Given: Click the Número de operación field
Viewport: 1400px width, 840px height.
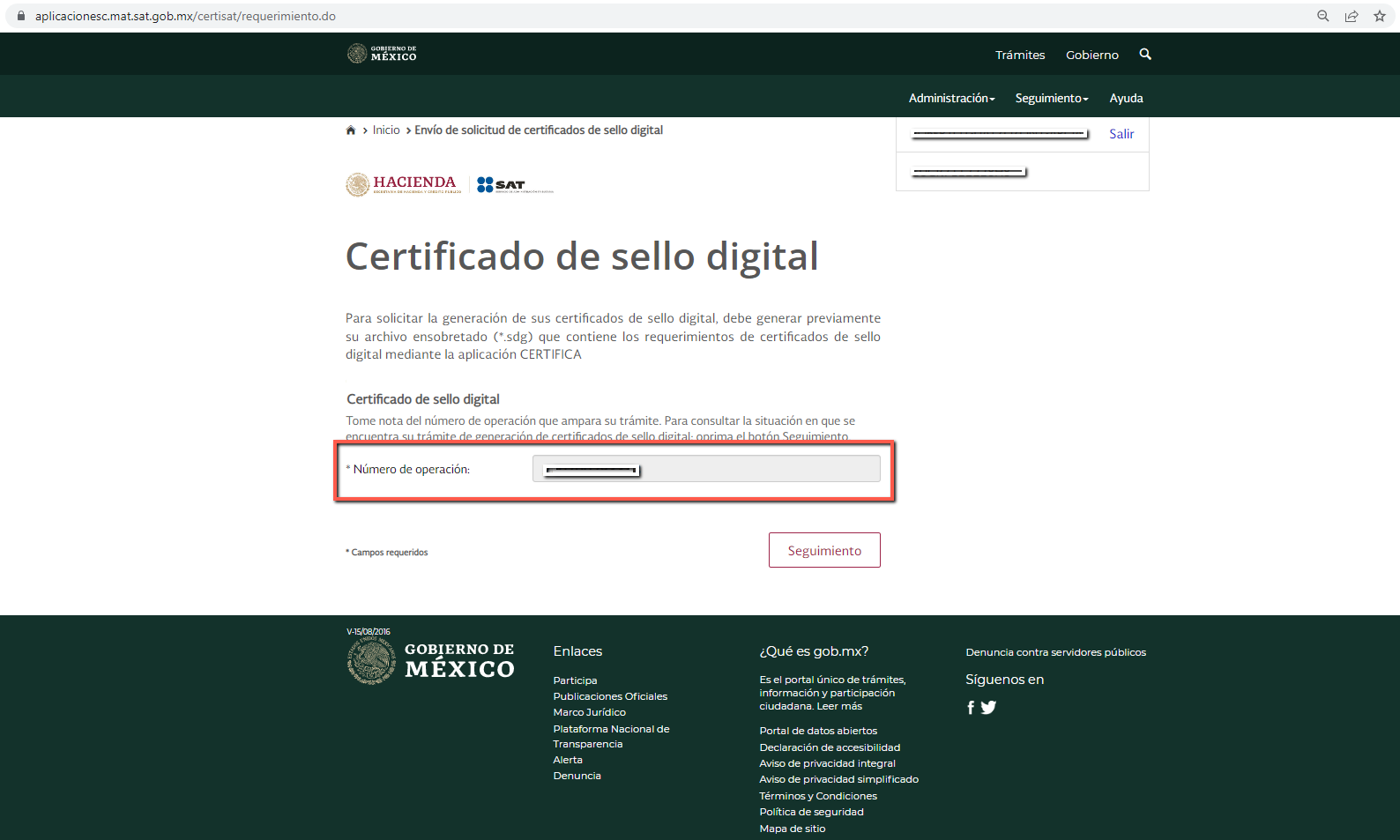Looking at the screenshot, I should click(x=705, y=470).
